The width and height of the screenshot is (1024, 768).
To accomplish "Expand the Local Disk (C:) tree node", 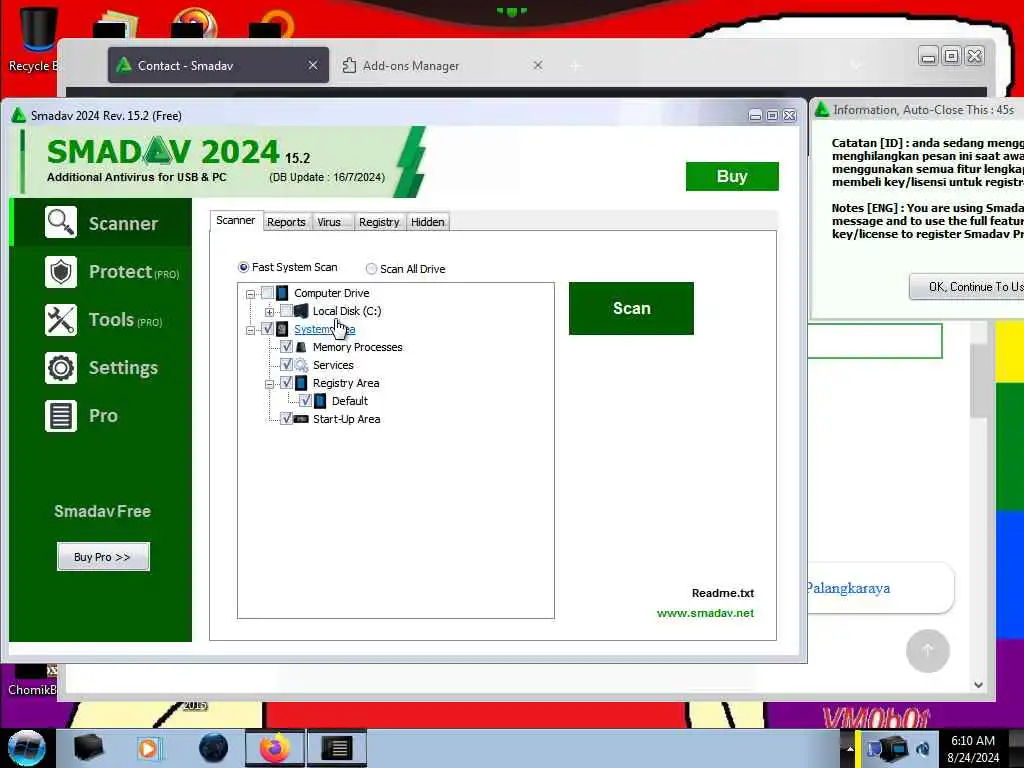I will [269, 312].
